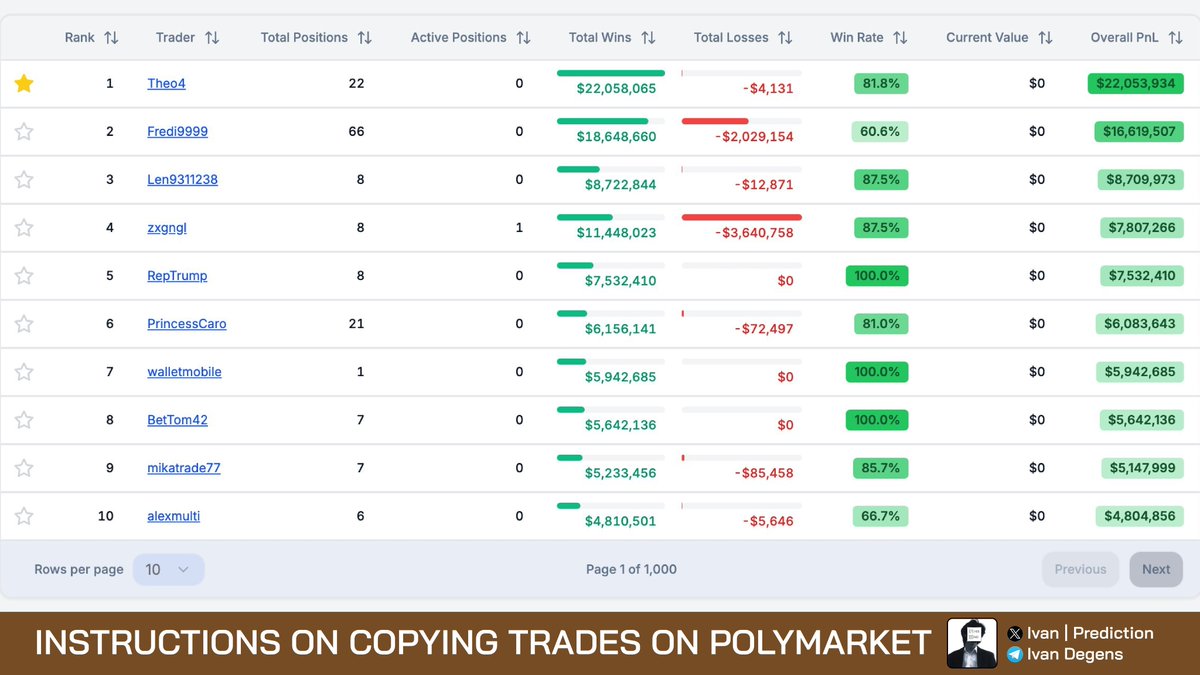Open the Ivan profile avatar picture

coord(973,644)
